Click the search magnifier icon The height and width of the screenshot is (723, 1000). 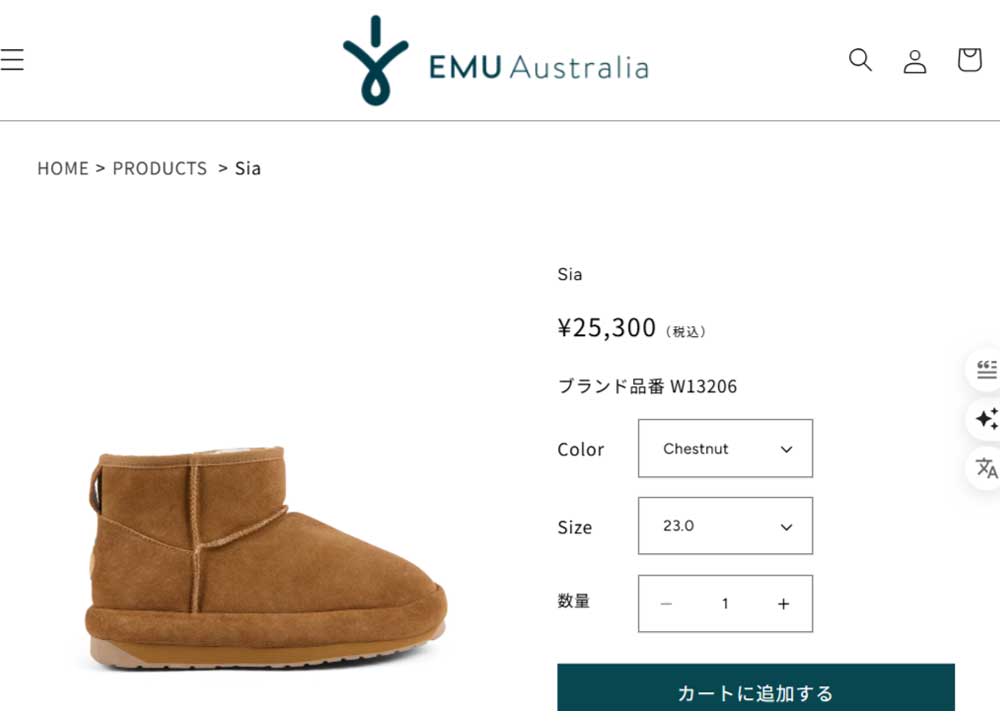(x=860, y=59)
